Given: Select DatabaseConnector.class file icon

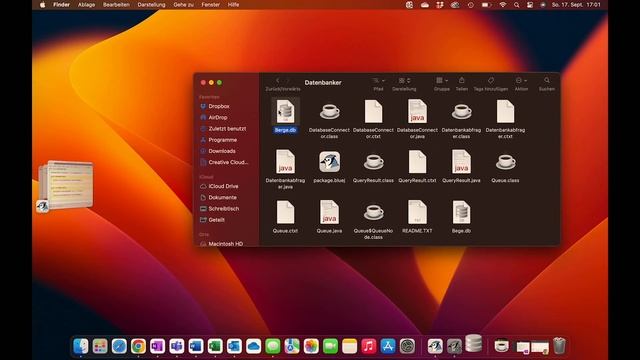Looking at the screenshot, I should pyautogui.click(x=329, y=111).
